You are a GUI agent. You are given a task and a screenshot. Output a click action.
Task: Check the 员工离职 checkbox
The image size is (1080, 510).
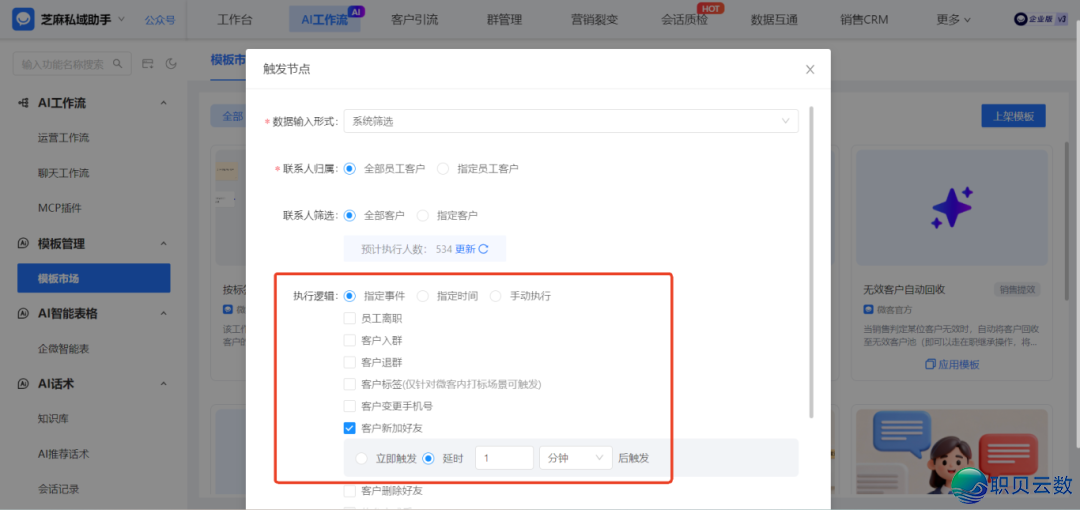point(350,318)
